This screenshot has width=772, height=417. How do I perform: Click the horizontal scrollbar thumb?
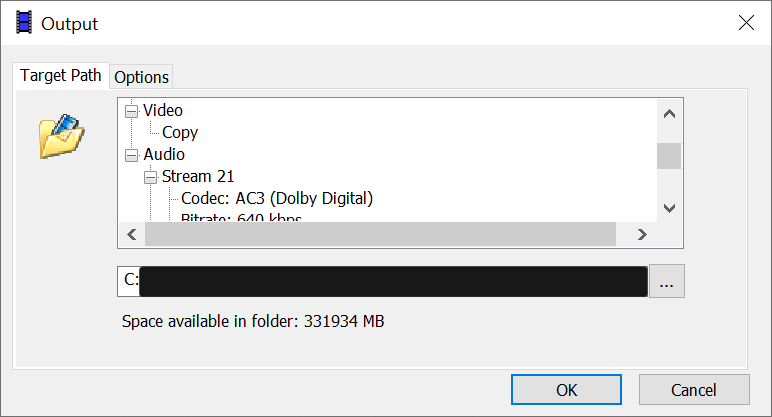tap(380, 234)
